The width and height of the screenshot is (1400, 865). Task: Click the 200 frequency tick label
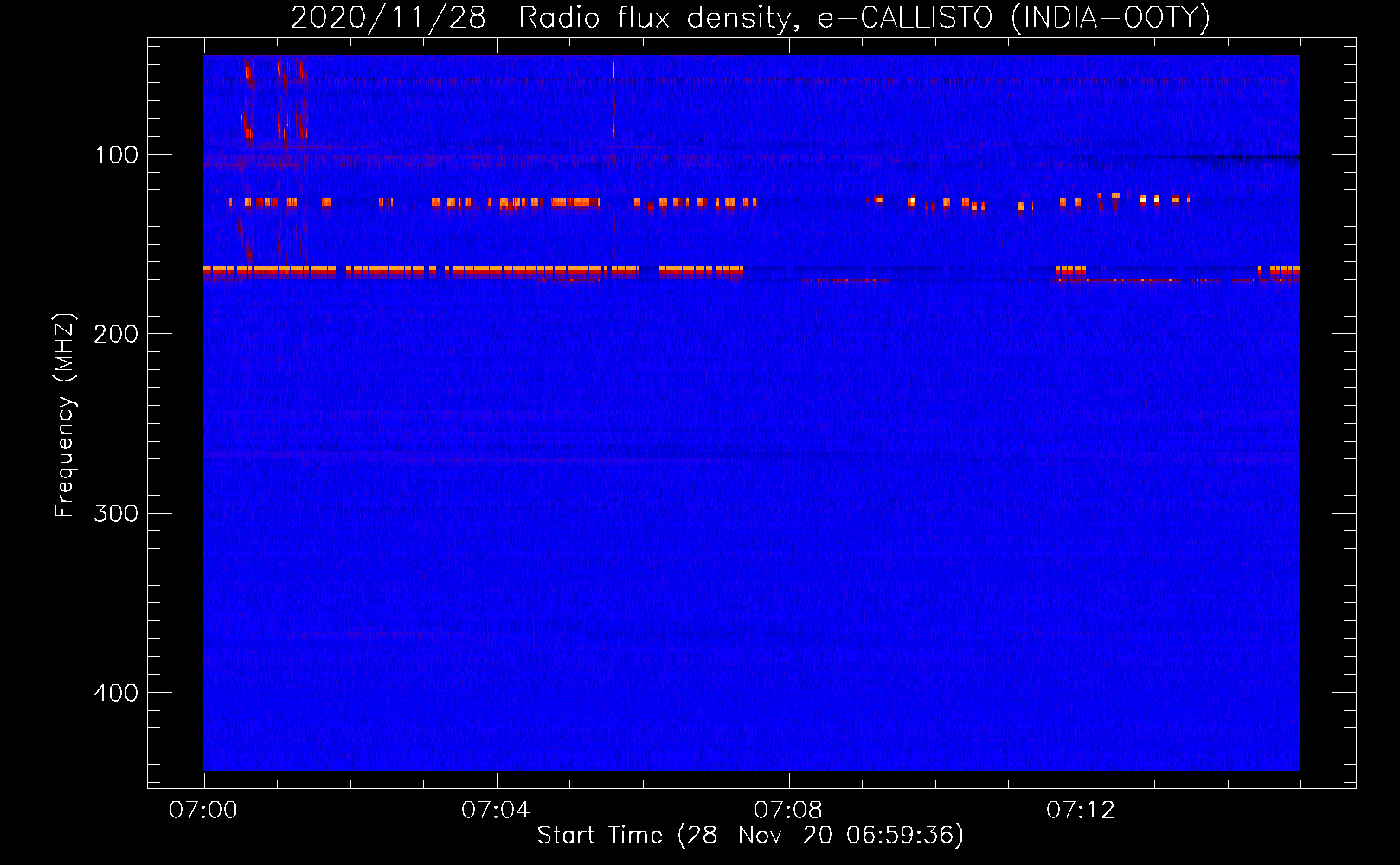pos(116,334)
